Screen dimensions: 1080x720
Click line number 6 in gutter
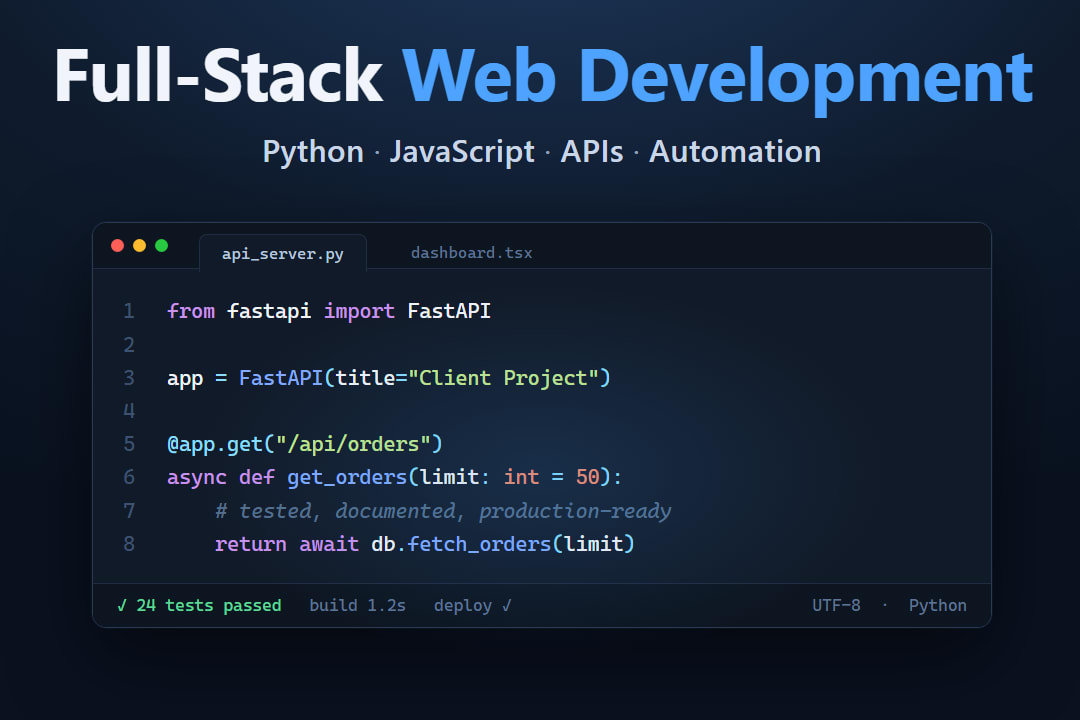[x=129, y=477]
